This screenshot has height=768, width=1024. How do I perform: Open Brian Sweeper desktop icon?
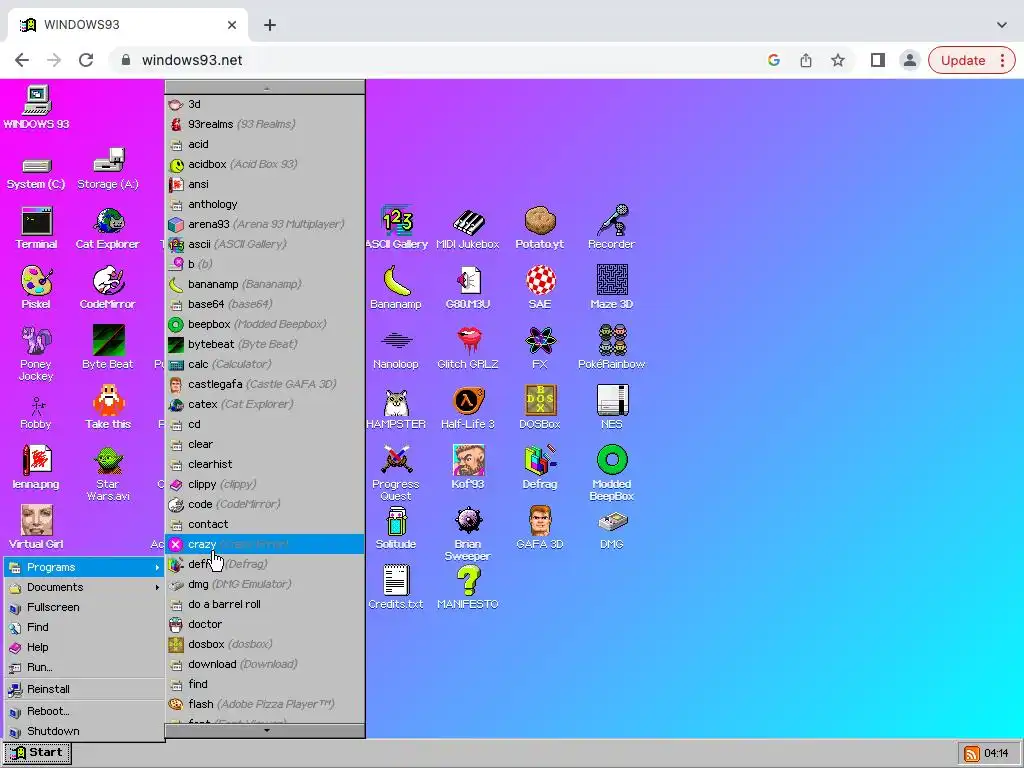click(468, 534)
